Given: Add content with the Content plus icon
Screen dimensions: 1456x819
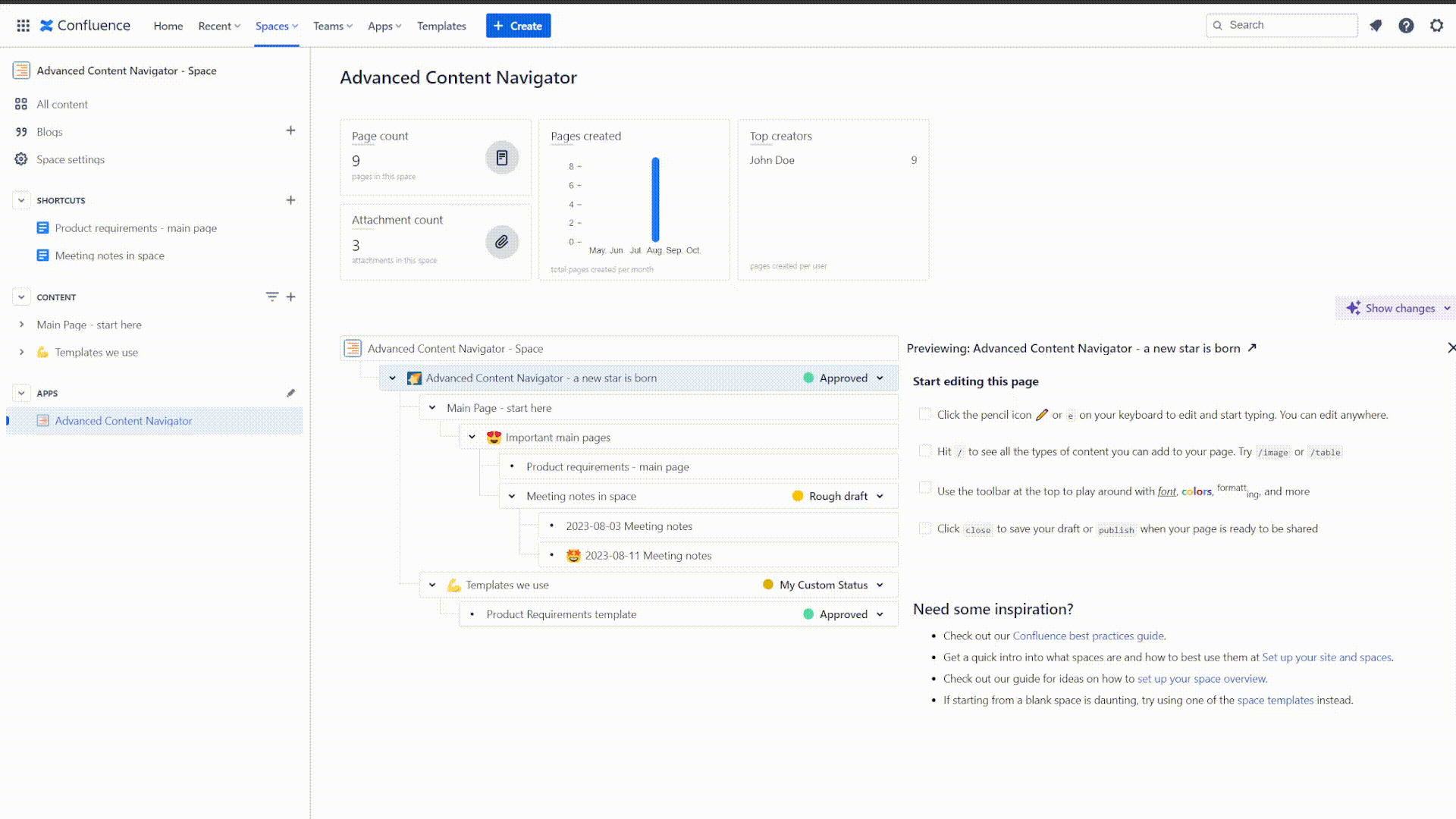Looking at the screenshot, I should tap(290, 297).
